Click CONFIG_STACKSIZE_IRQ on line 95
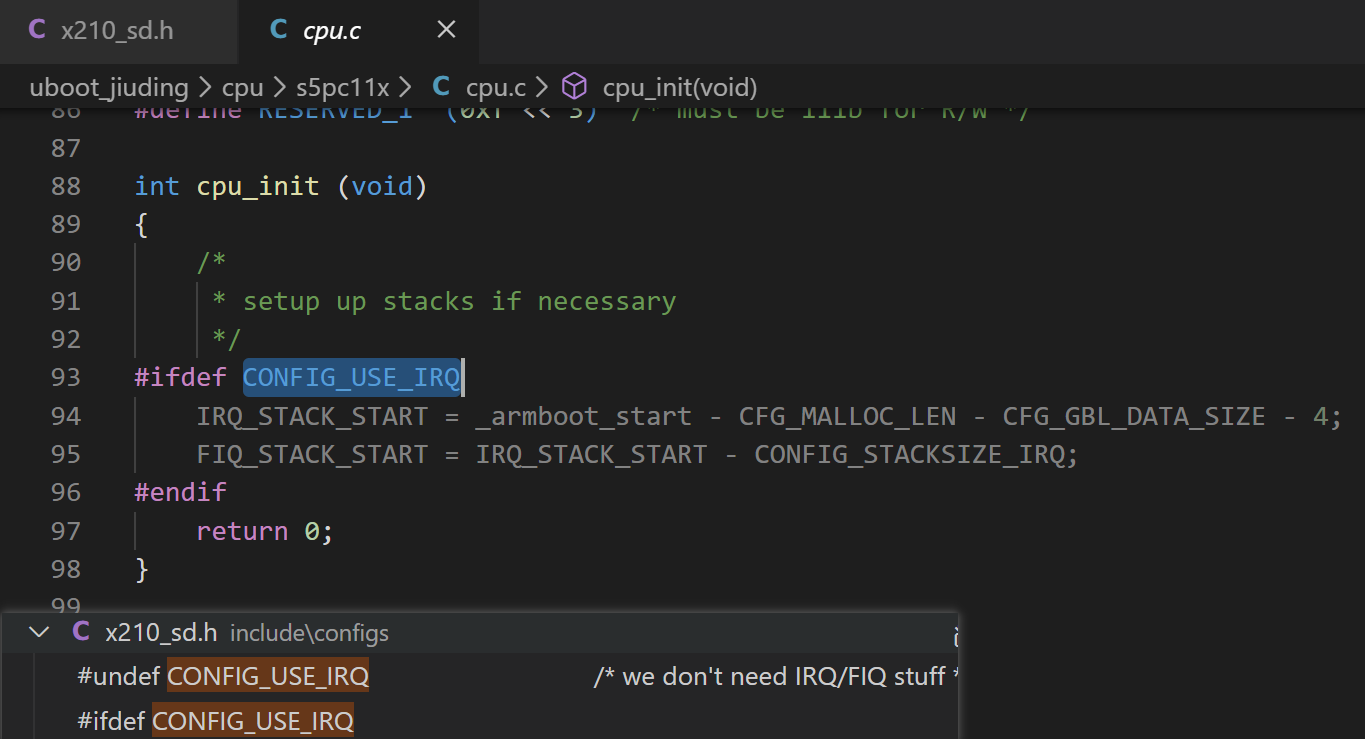This screenshot has width=1365, height=739. (909, 455)
